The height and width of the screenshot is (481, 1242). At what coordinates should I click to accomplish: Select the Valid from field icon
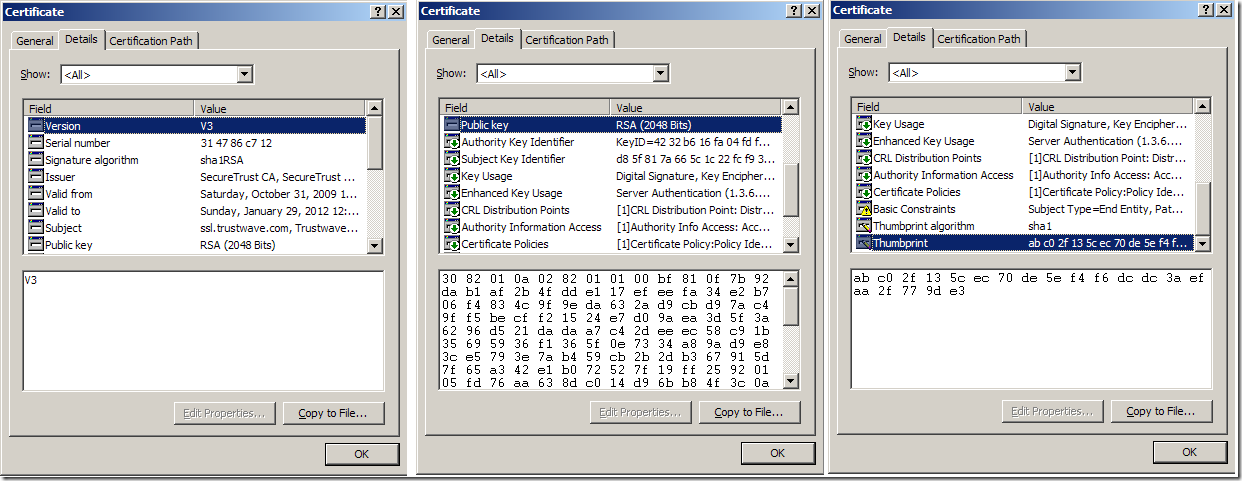pos(36,194)
